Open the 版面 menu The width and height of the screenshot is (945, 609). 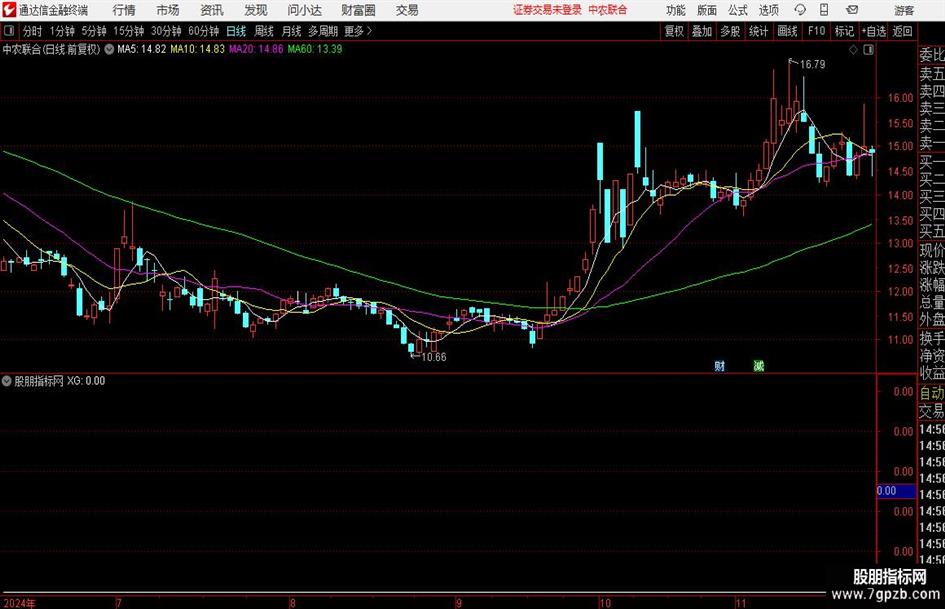[x=707, y=10]
